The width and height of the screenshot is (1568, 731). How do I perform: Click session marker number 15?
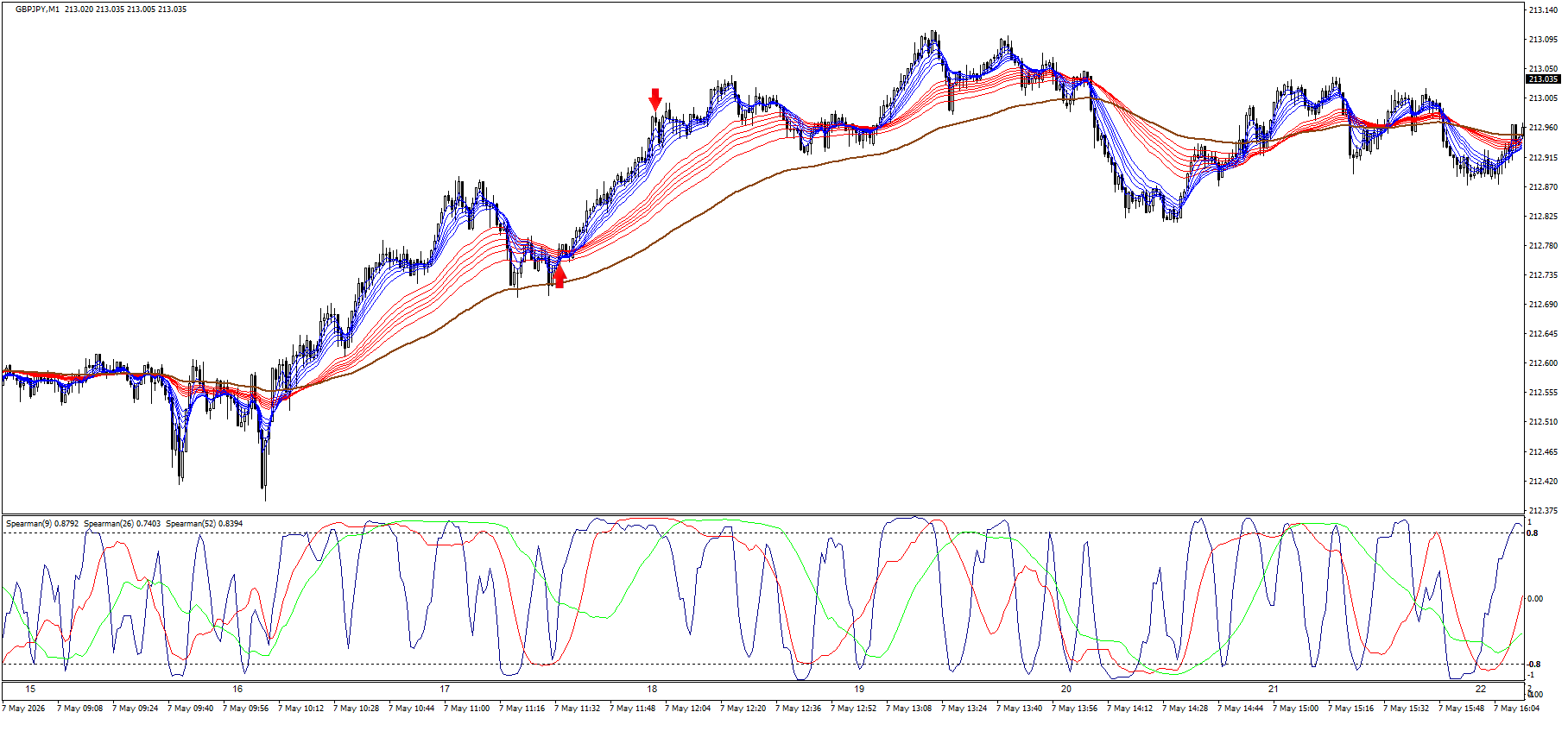(x=30, y=689)
